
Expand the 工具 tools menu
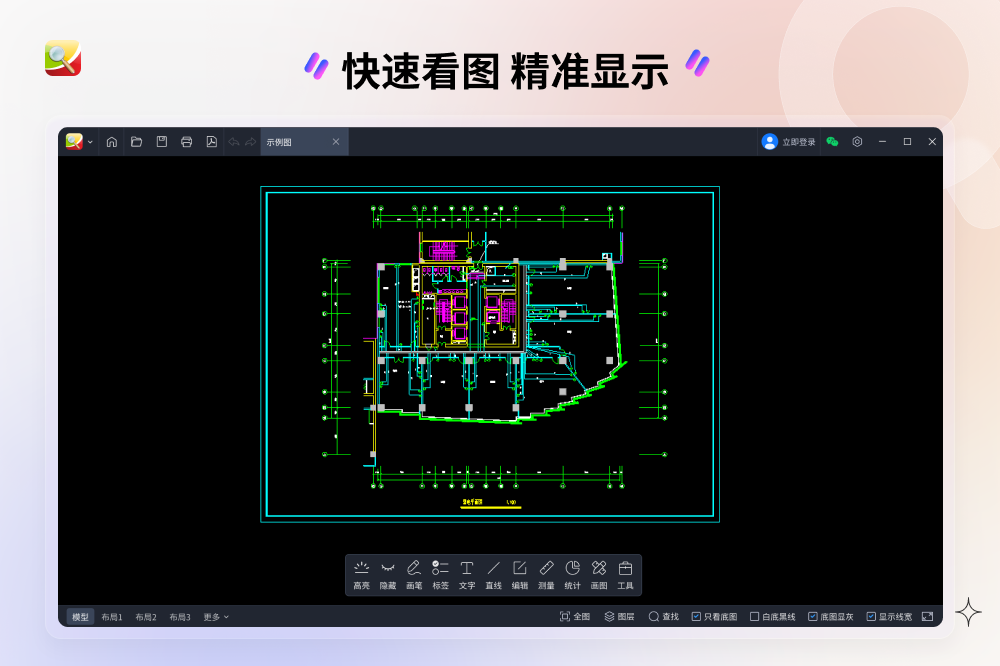click(625, 570)
